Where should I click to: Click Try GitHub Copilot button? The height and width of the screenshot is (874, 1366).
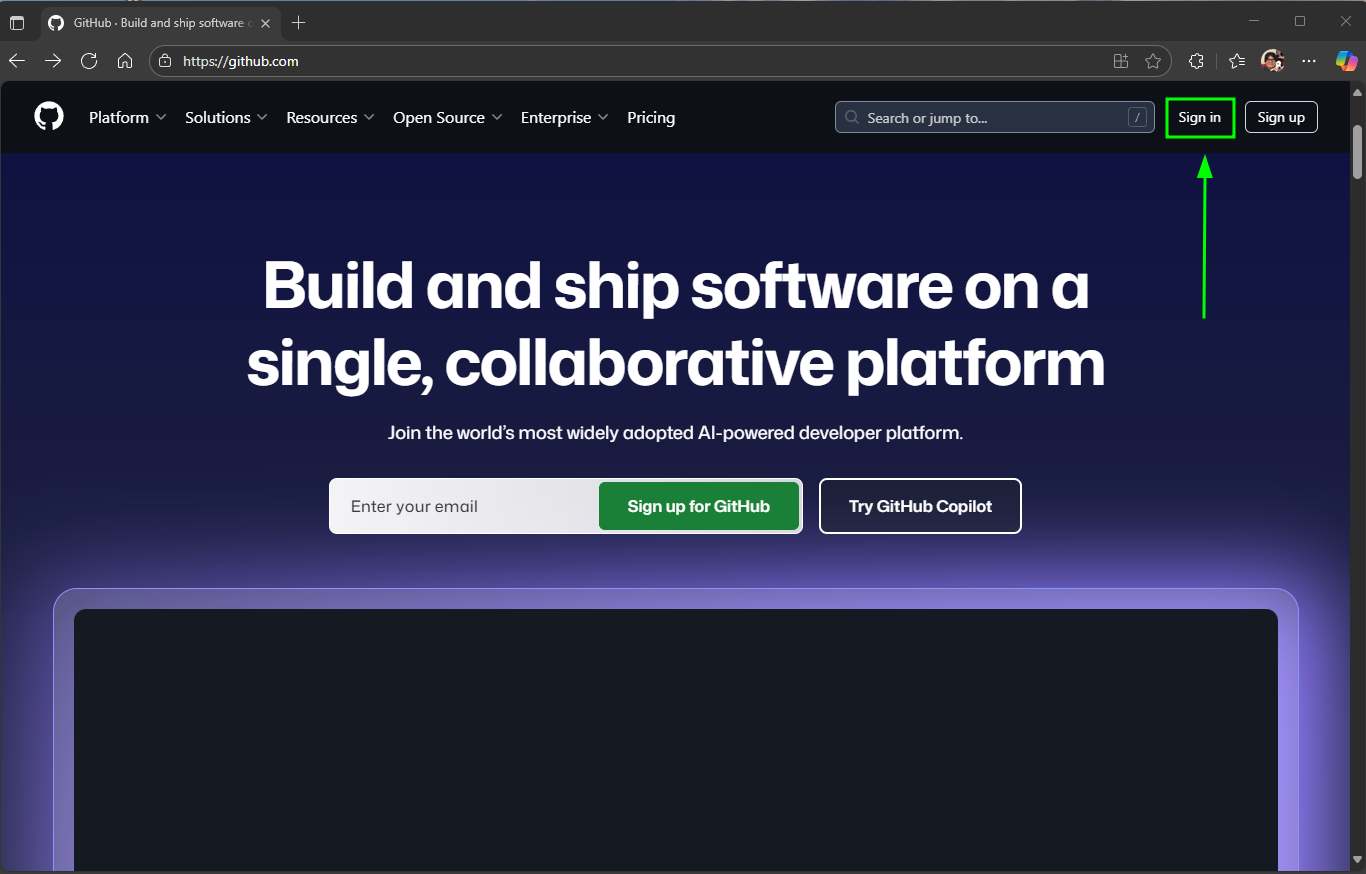click(920, 506)
